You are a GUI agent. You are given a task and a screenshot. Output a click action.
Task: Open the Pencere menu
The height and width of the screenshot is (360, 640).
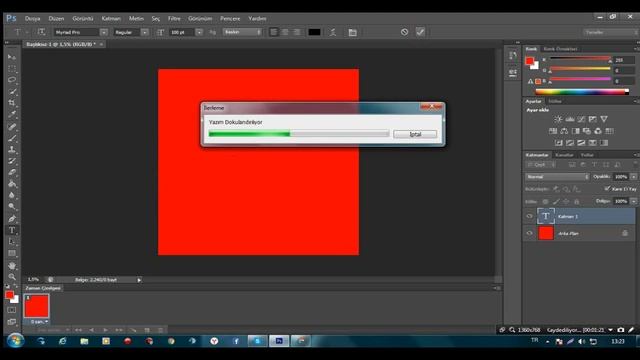click(230, 18)
